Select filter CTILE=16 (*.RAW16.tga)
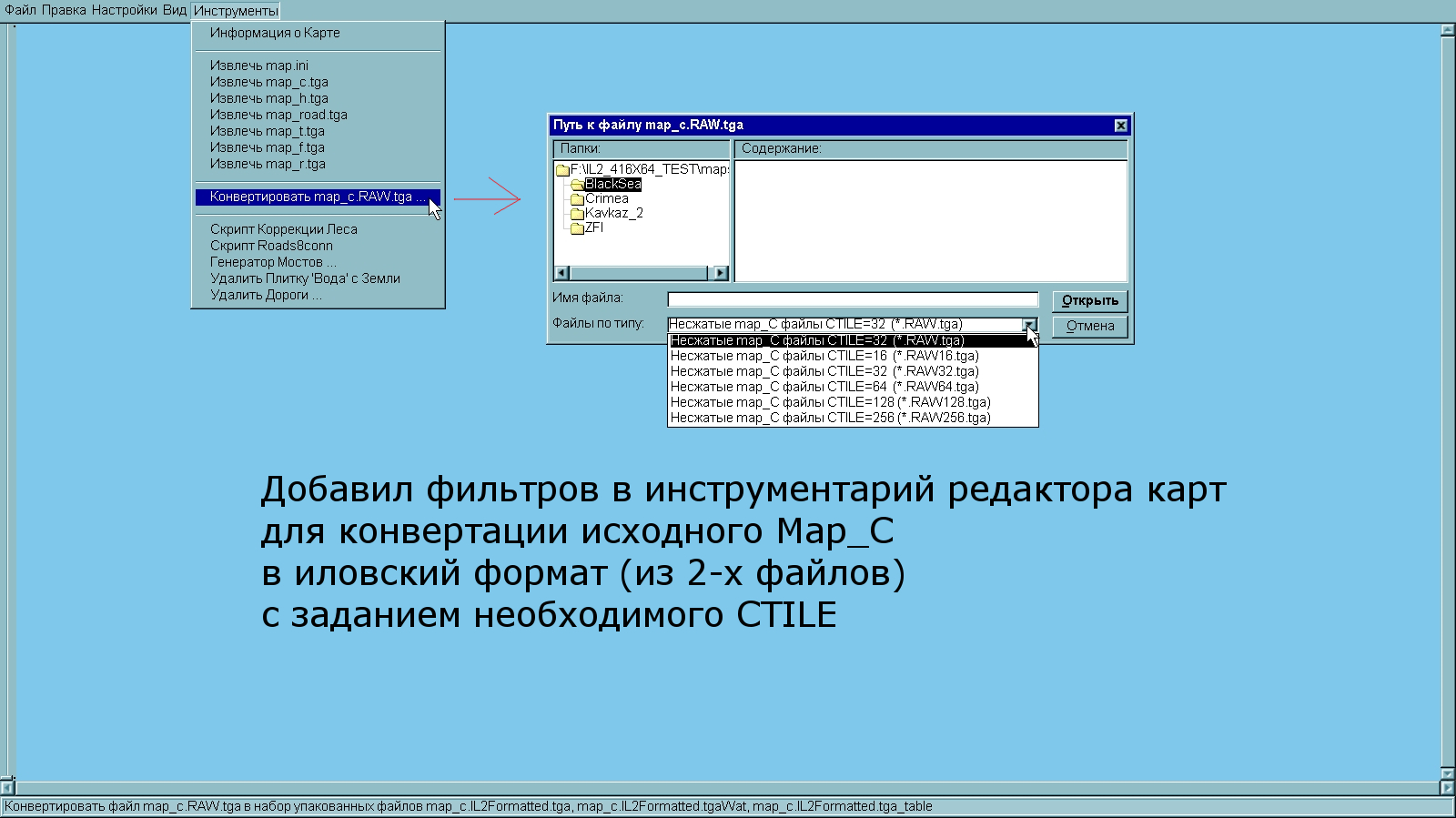 point(853,356)
